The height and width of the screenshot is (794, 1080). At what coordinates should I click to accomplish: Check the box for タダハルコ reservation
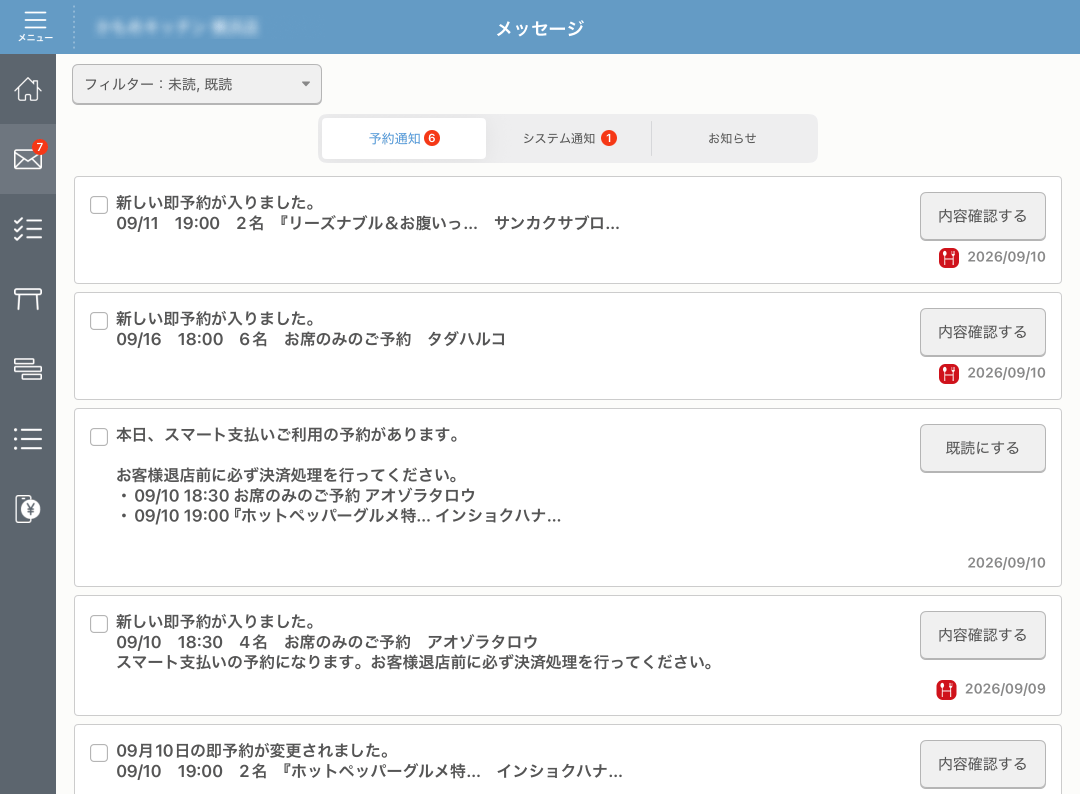(99, 321)
